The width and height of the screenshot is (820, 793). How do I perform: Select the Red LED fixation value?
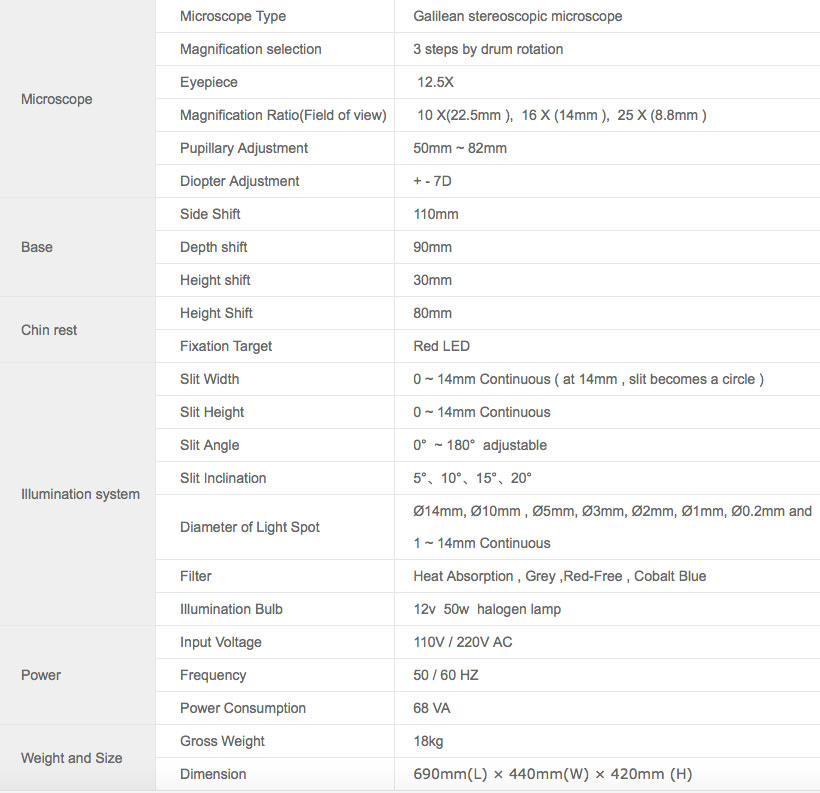[441, 346]
